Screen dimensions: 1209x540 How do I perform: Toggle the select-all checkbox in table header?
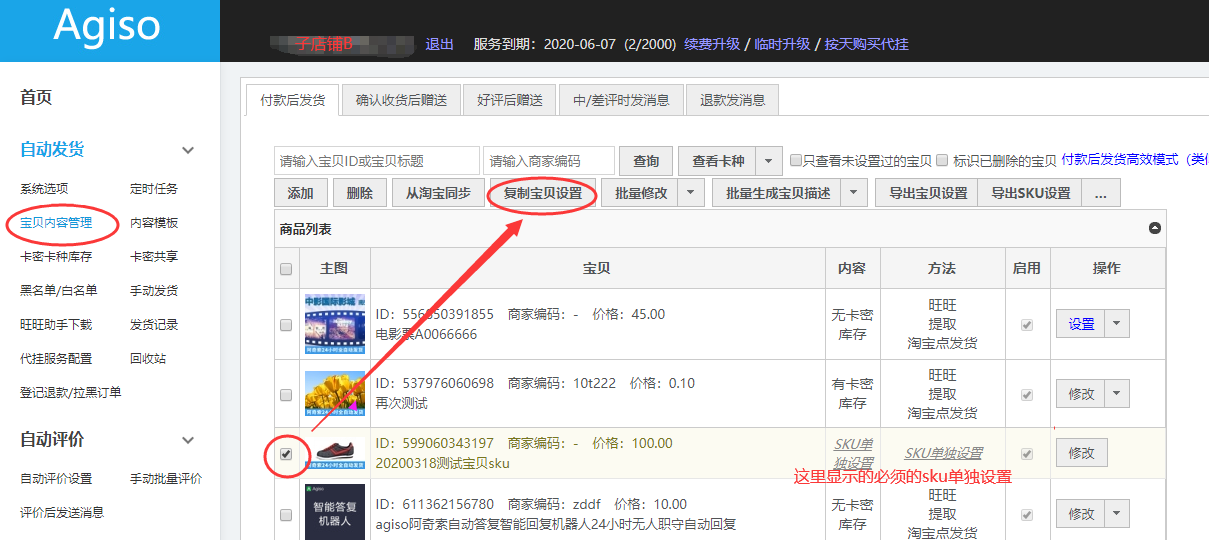point(286,269)
